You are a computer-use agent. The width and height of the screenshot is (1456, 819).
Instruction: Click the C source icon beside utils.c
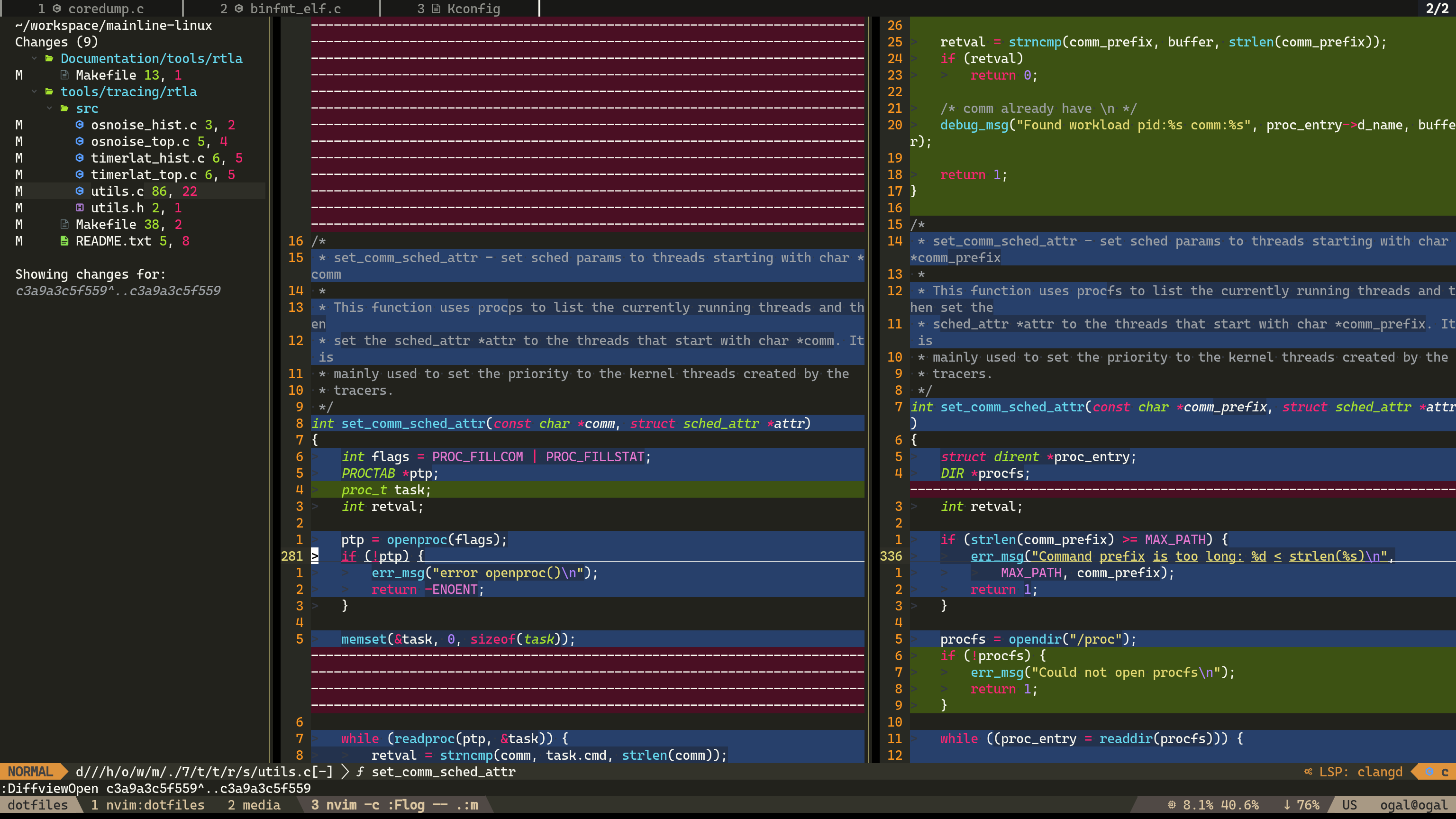click(80, 191)
